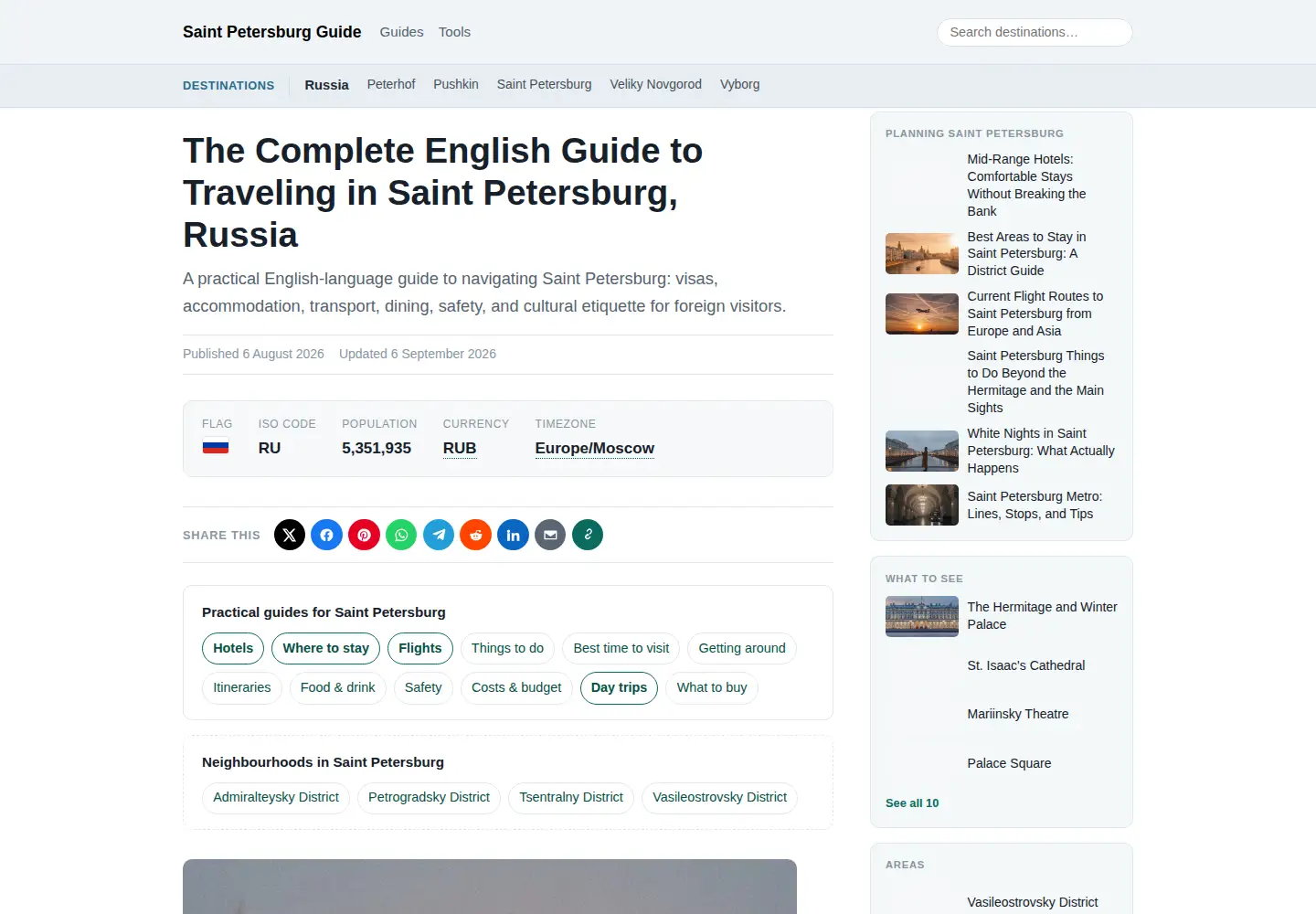
Task: Open Petrogradsky District neighbourhood
Action: 429,798
